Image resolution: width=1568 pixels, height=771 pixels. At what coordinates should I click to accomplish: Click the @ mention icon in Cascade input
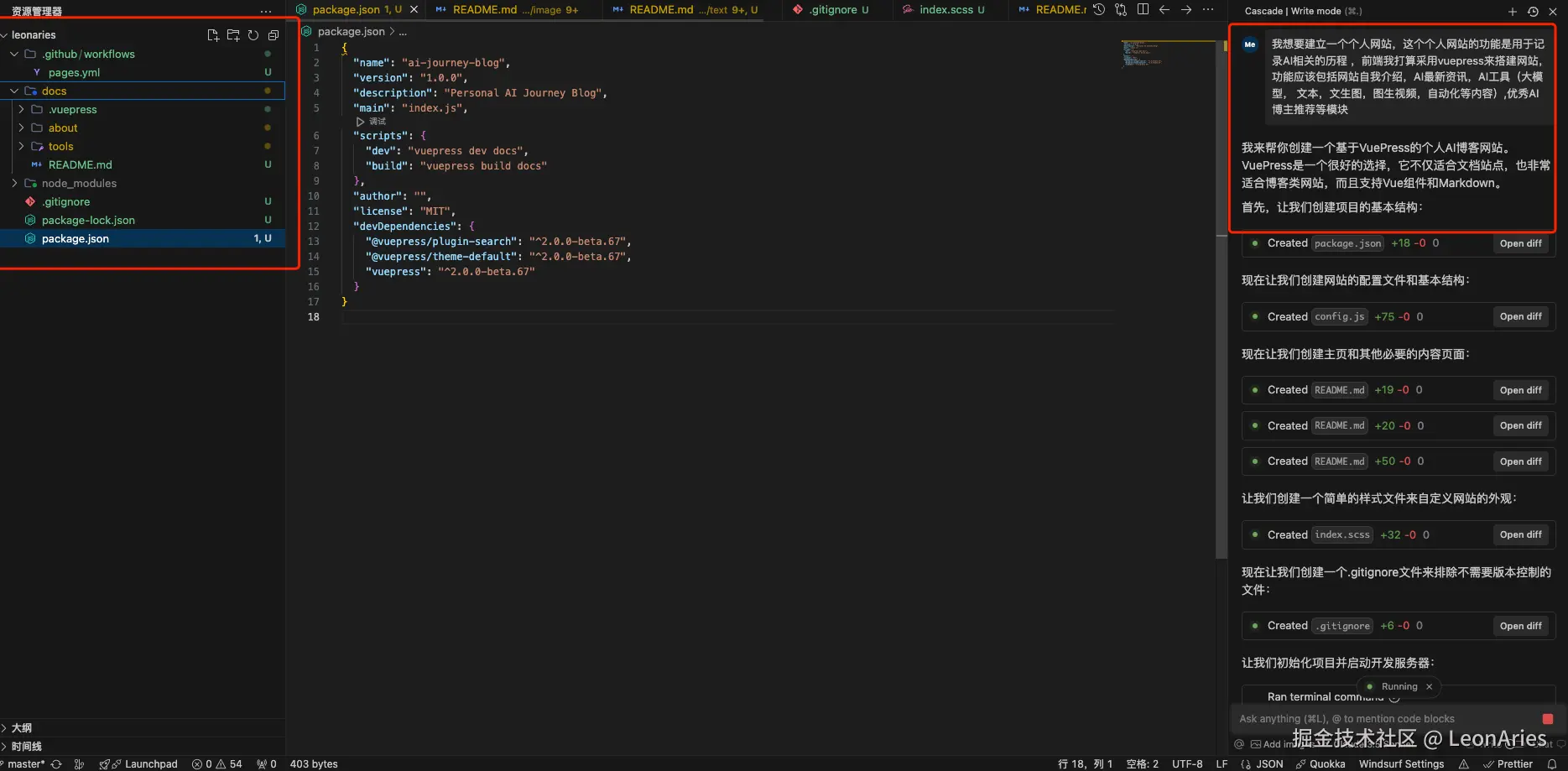[1239, 744]
